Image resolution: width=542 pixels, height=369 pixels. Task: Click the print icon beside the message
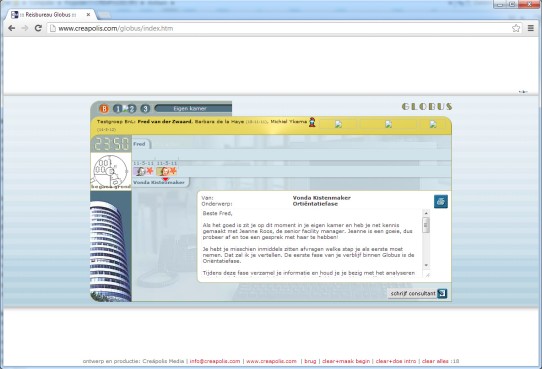[x=441, y=201]
